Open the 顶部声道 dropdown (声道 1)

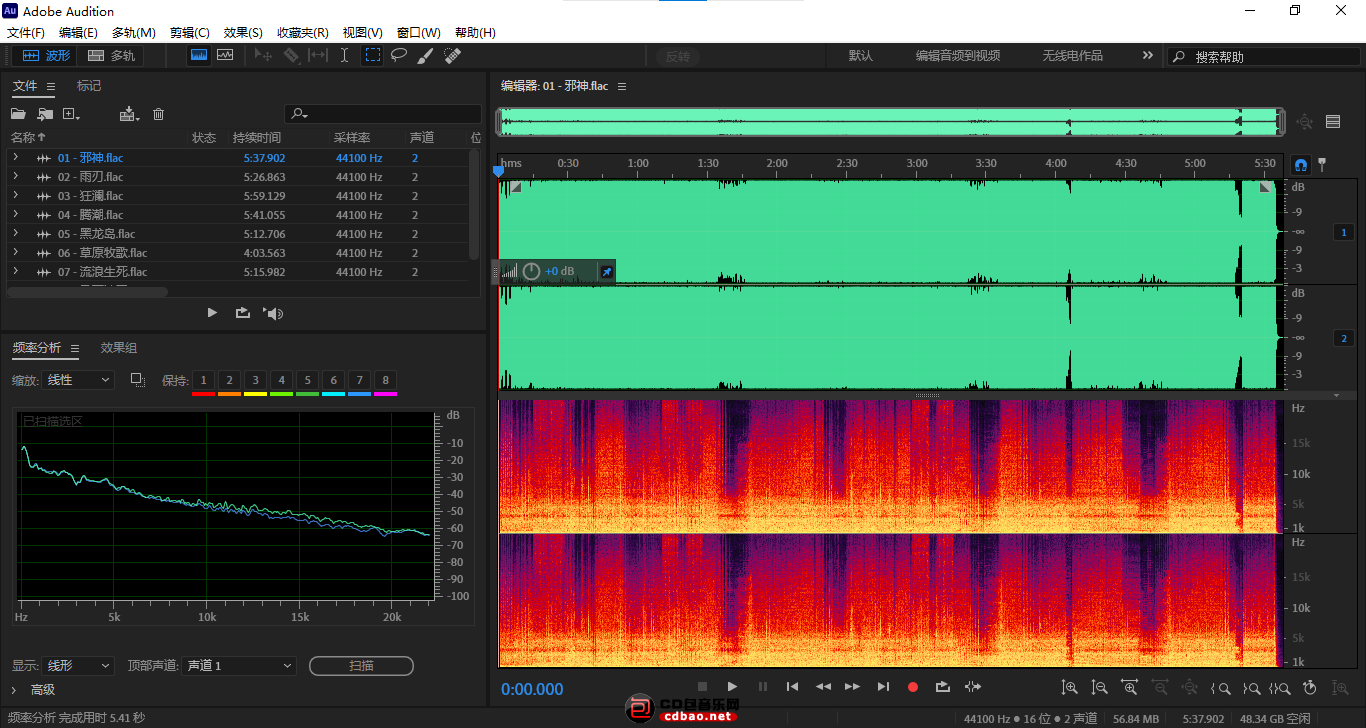coord(240,665)
